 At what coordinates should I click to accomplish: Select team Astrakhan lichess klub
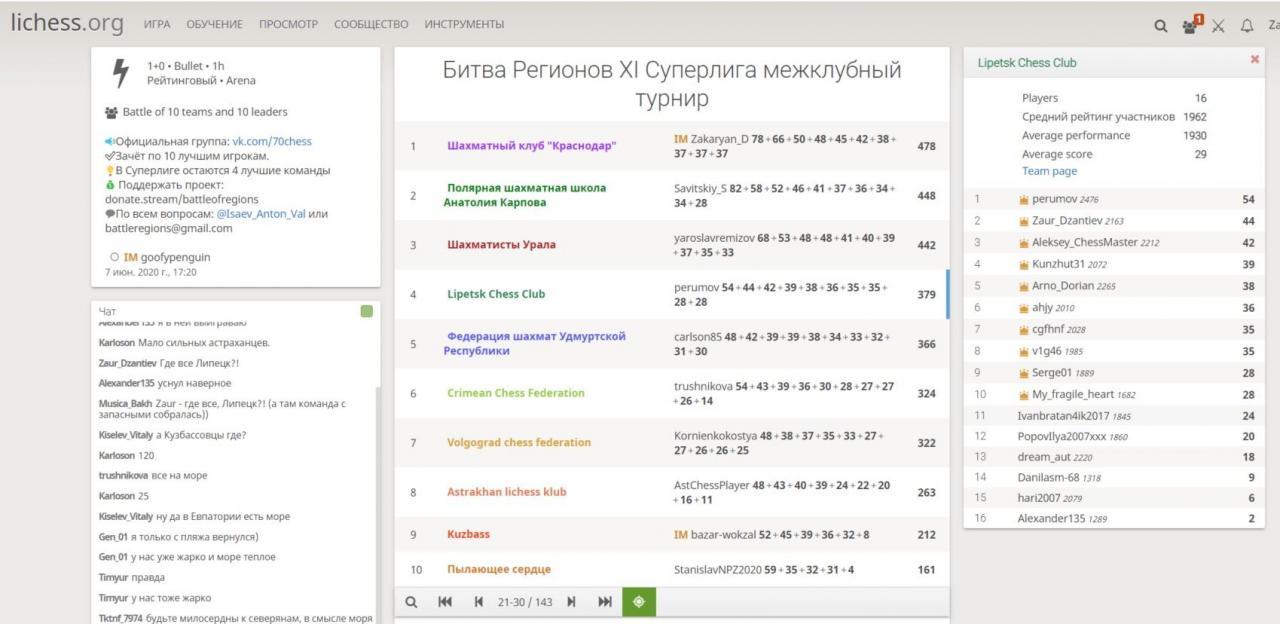pos(509,492)
